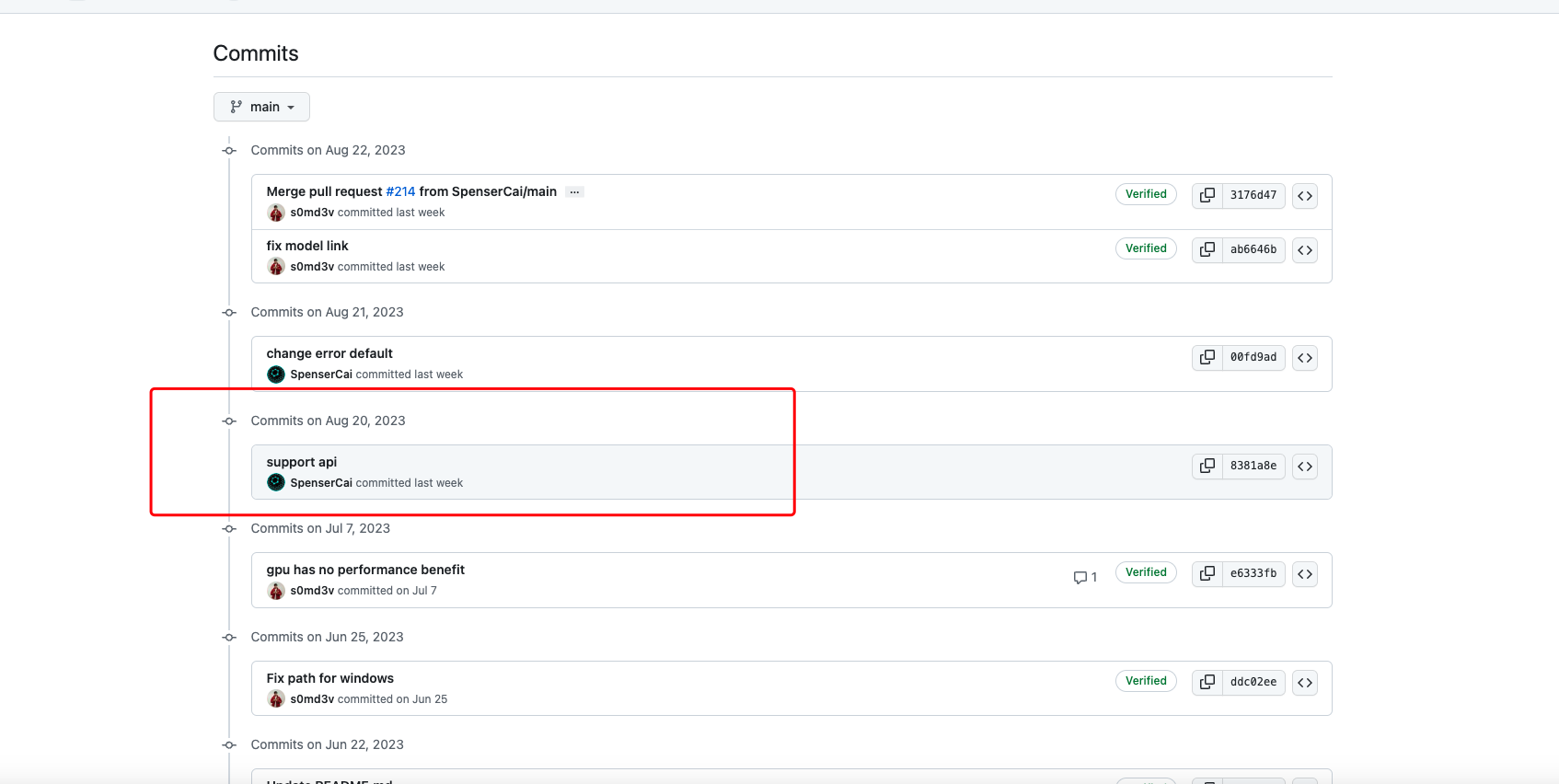This screenshot has width=1559, height=784.
Task: Open the 'fix model link' commit
Action: click(307, 246)
